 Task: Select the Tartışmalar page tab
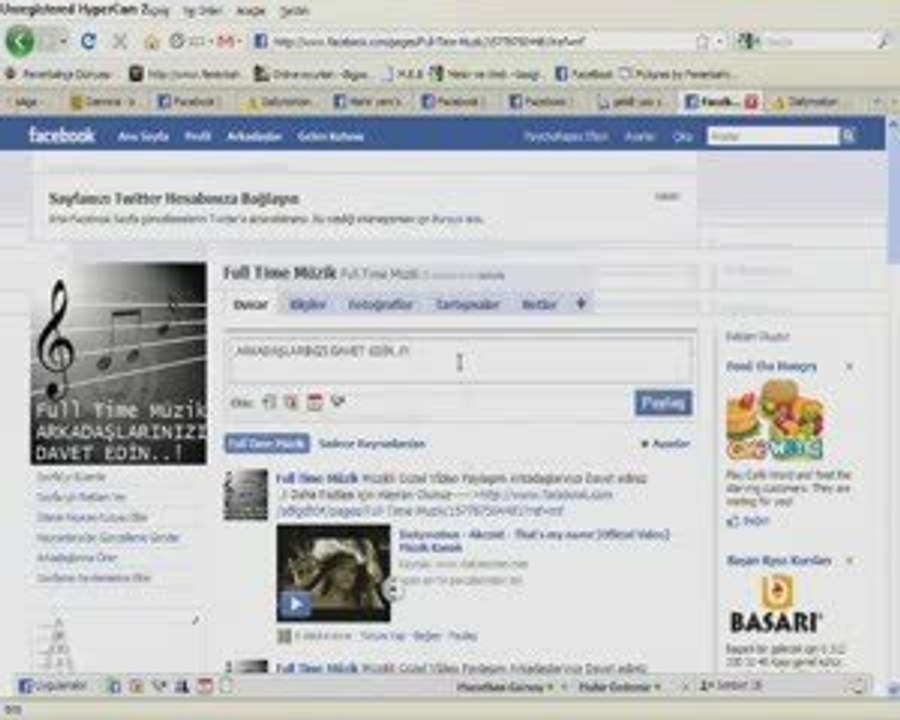[468, 304]
